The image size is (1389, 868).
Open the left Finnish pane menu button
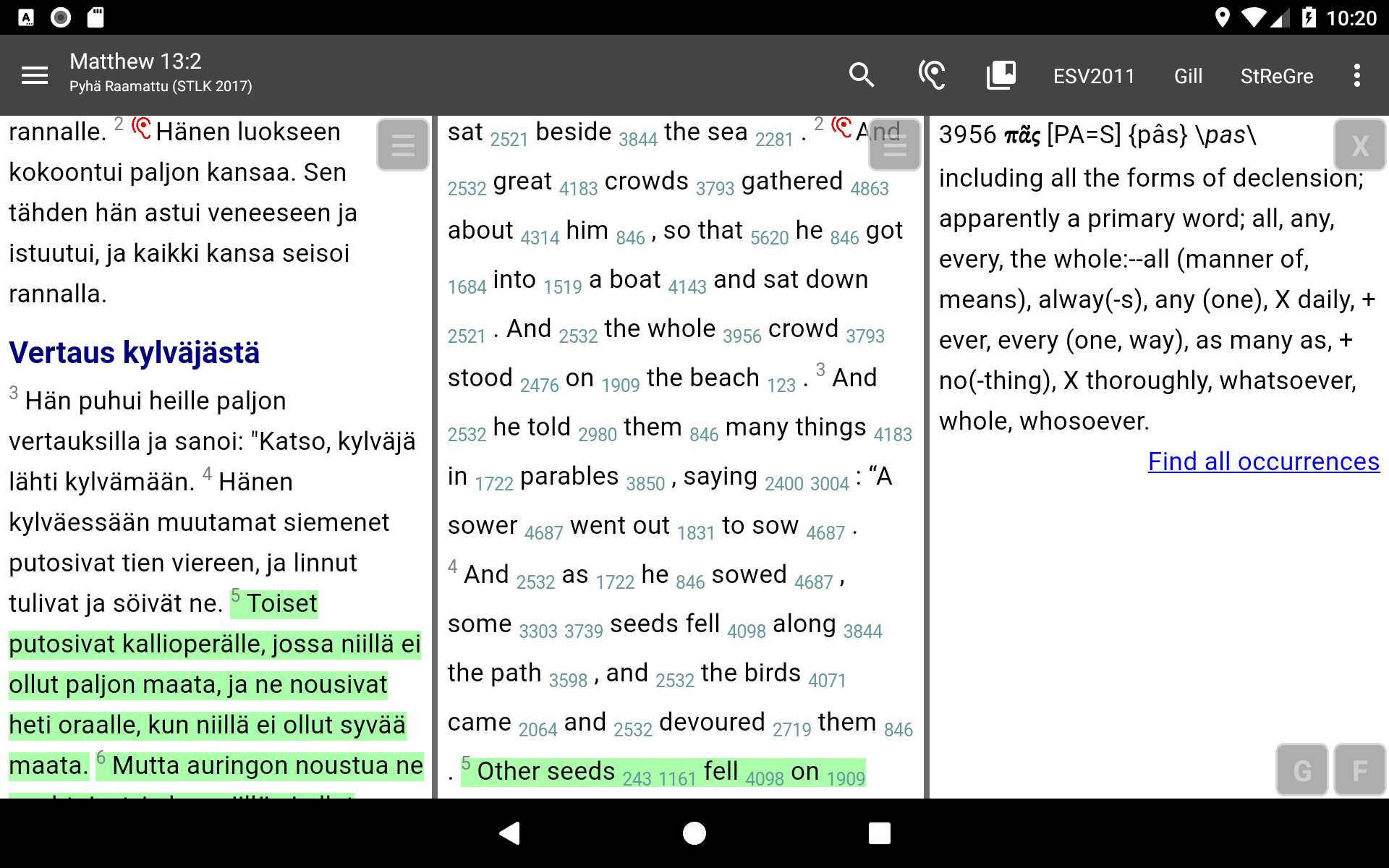point(403,145)
